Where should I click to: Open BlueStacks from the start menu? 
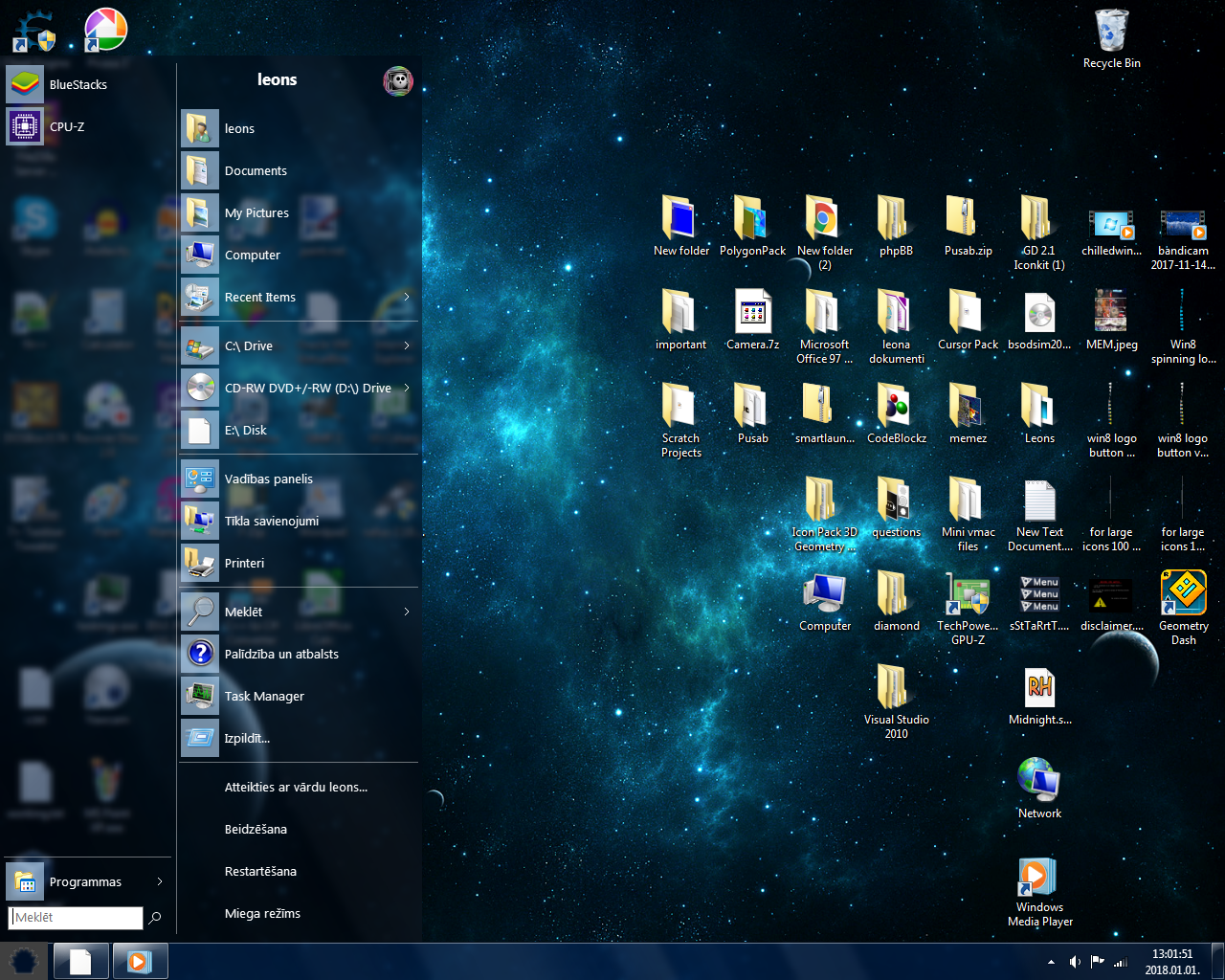tap(77, 84)
